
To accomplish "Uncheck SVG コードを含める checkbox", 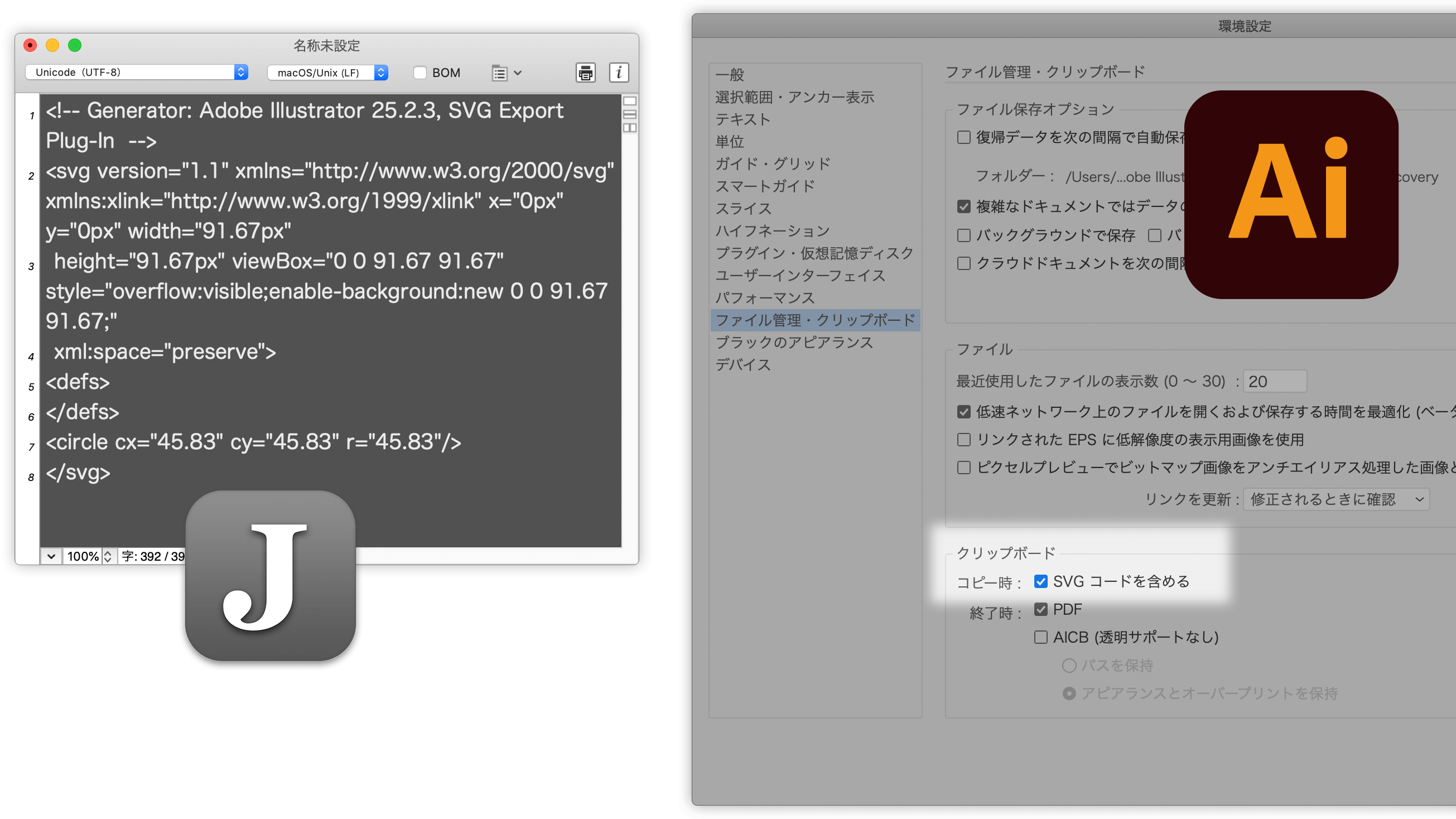I will click(x=1040, y=581).
